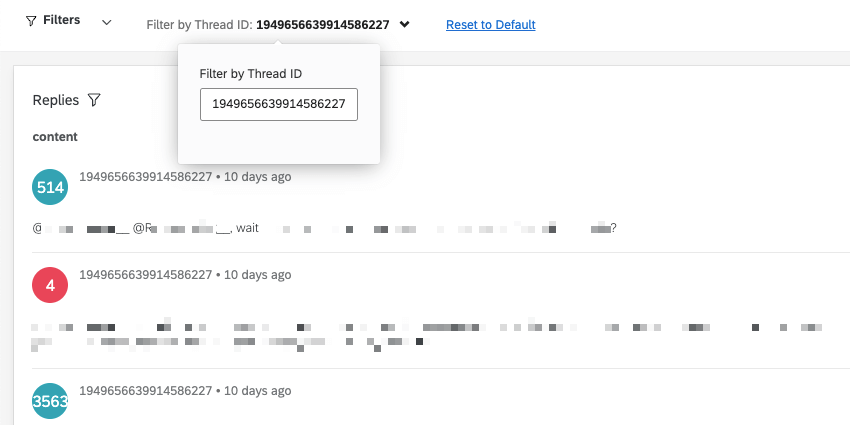The height and width of the screenshot is (425, 850).
Task: Click the teal 514 avatar
Action: tap(50, 187)
